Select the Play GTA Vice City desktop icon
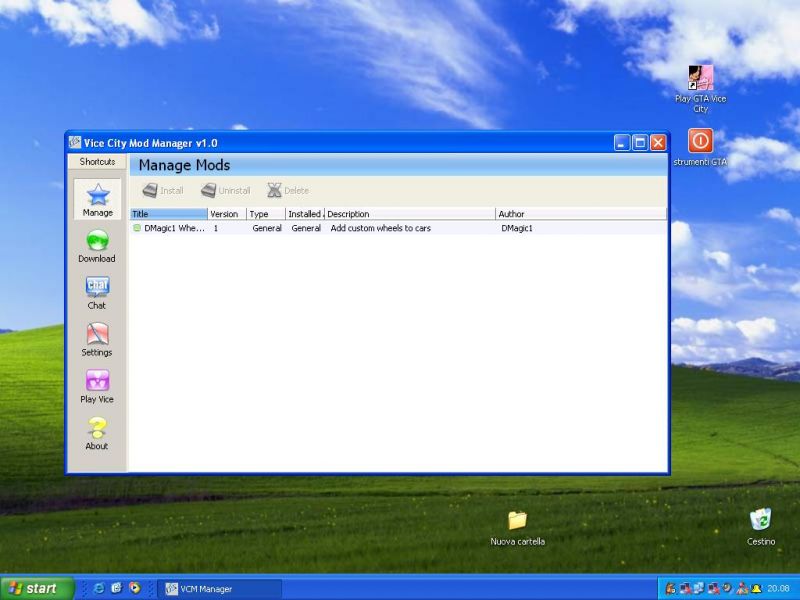800x600 pixels. click(x=701, y=89)
